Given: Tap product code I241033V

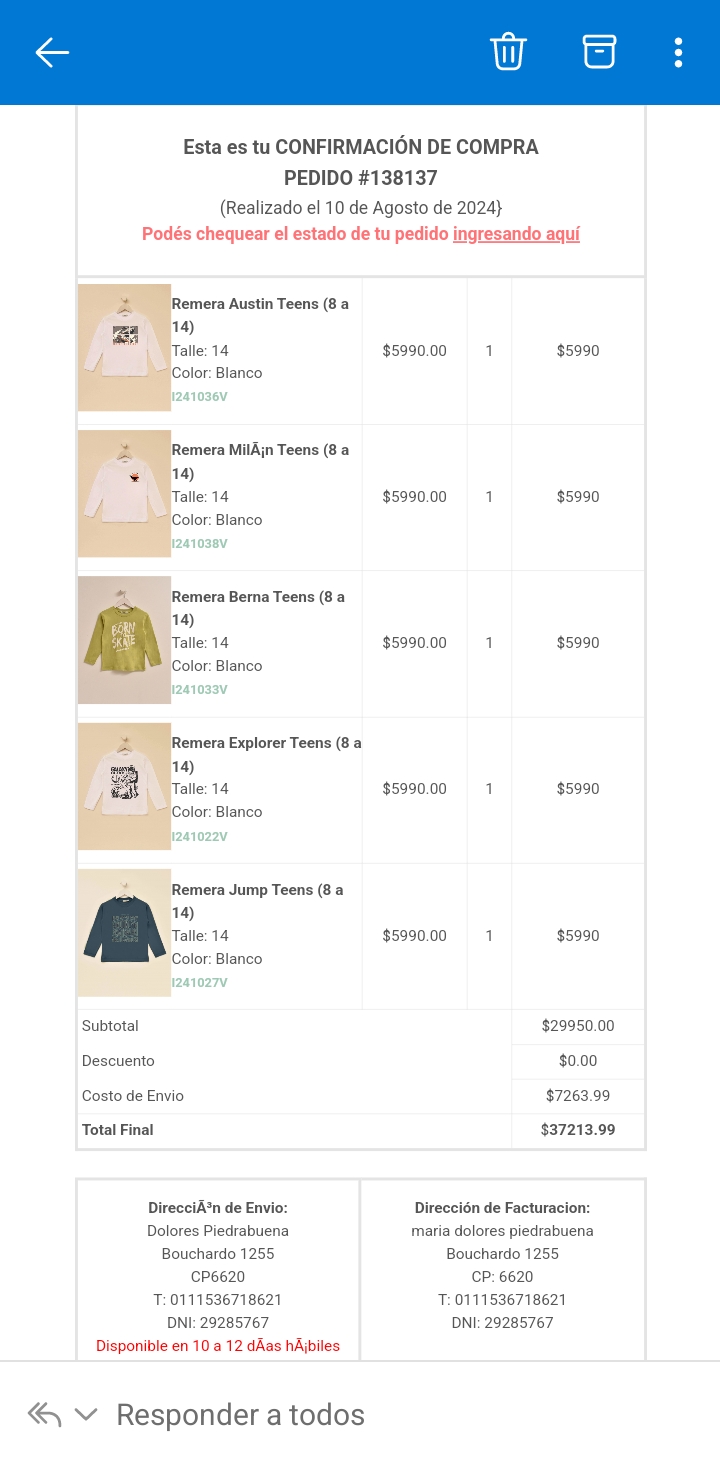Looking at the screenshot, I should (x=200, y=690).
